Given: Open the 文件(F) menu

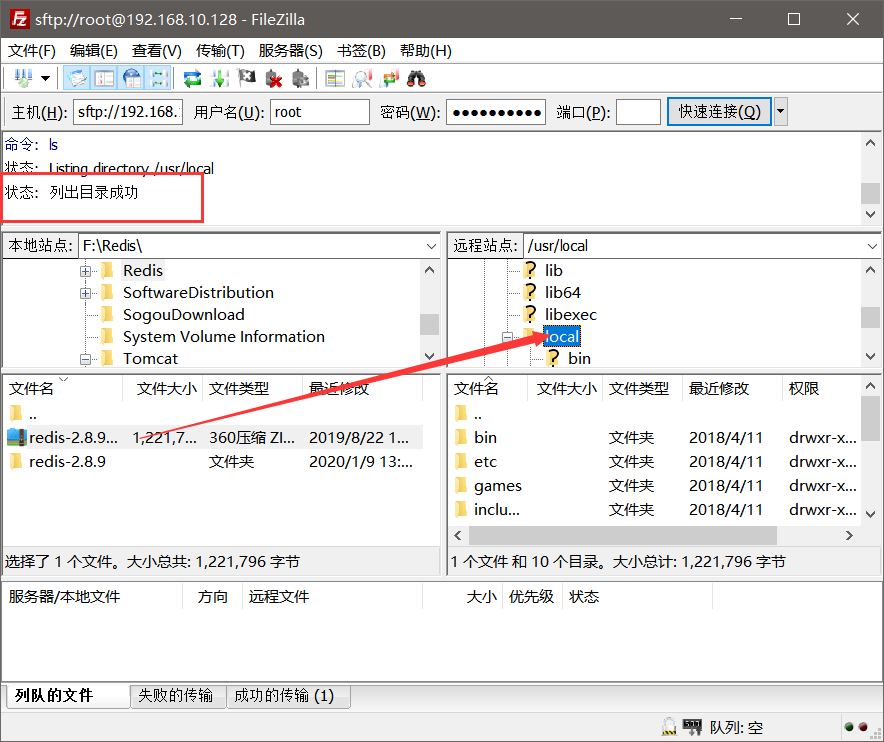Looking at the screenshot, I should [32, 51].
